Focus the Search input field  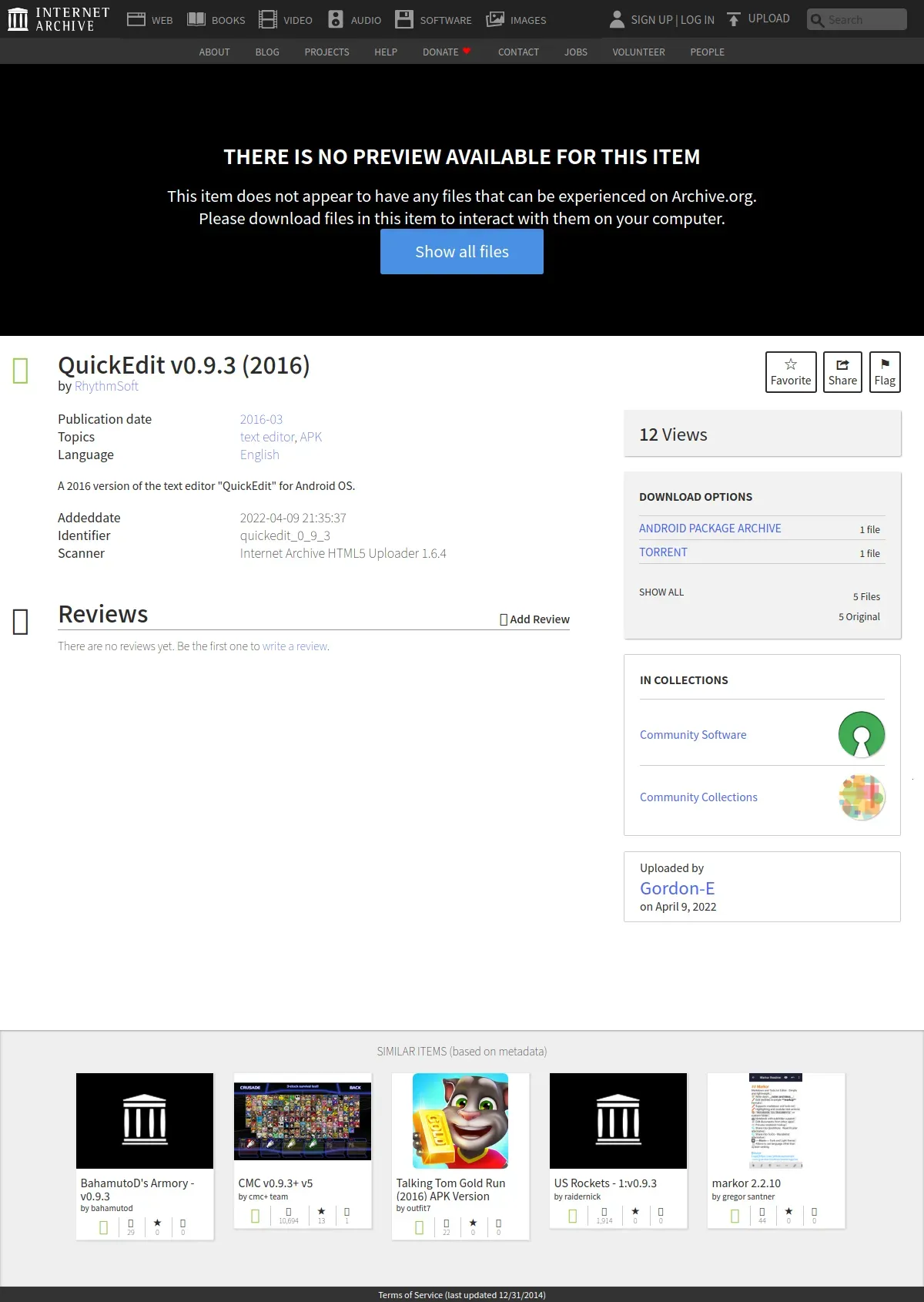click(857, 19)
